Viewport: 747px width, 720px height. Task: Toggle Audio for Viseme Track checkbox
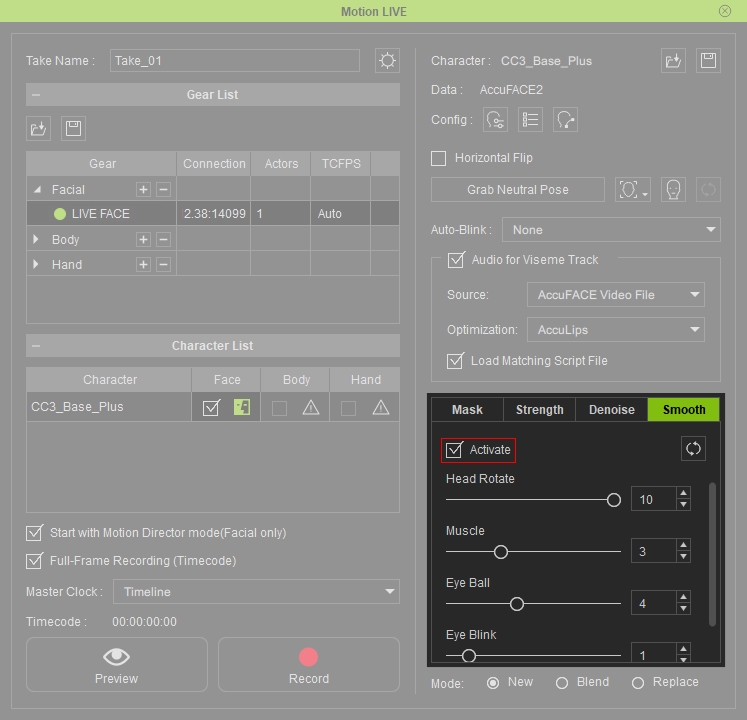pyautogui.click(x=456, y=260)
